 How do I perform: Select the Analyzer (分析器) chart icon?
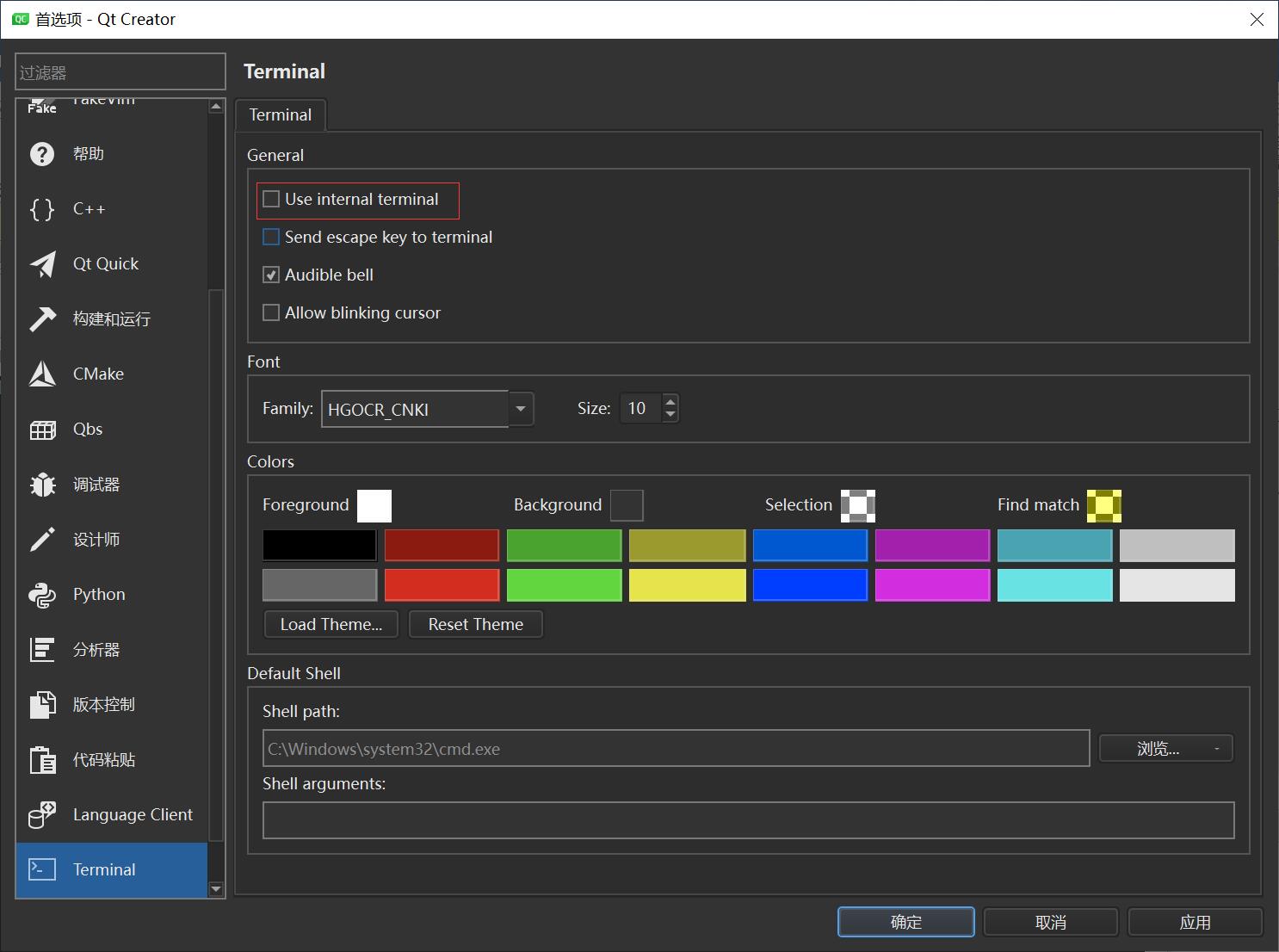tap(42, 650)
